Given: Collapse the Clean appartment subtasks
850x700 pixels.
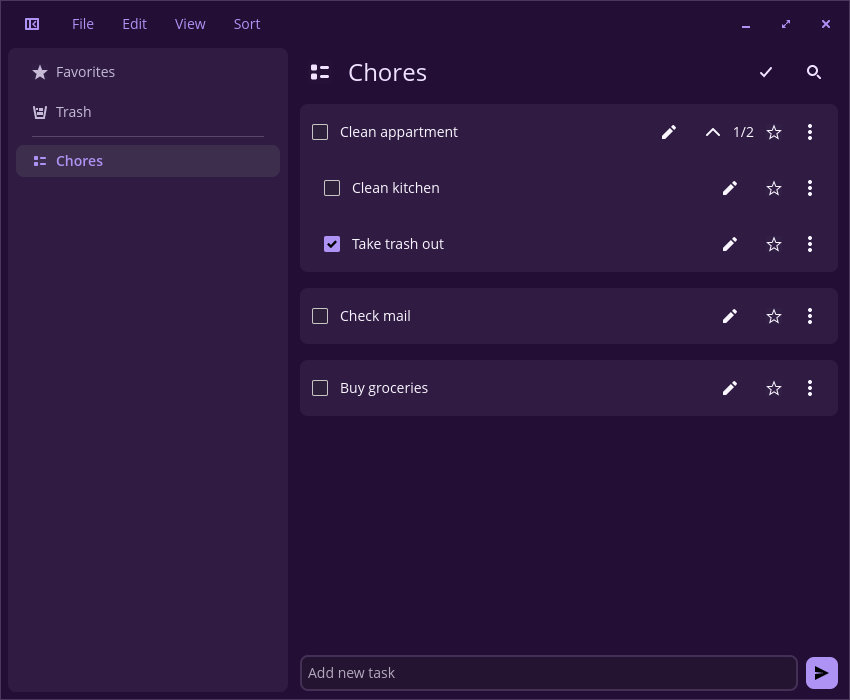Looking at the screenshot, I should [712, 132].
